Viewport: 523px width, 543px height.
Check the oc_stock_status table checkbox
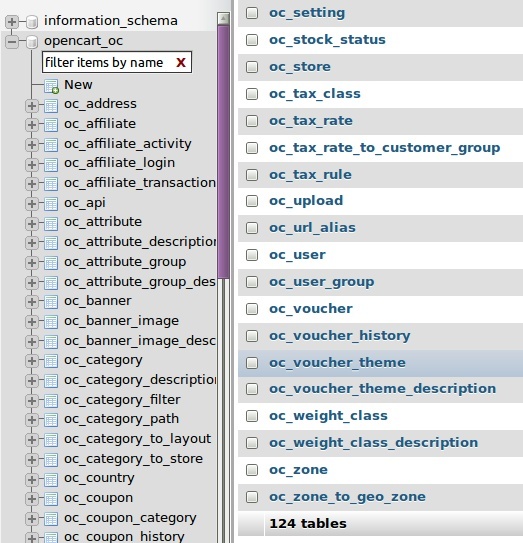coord(252,40)
